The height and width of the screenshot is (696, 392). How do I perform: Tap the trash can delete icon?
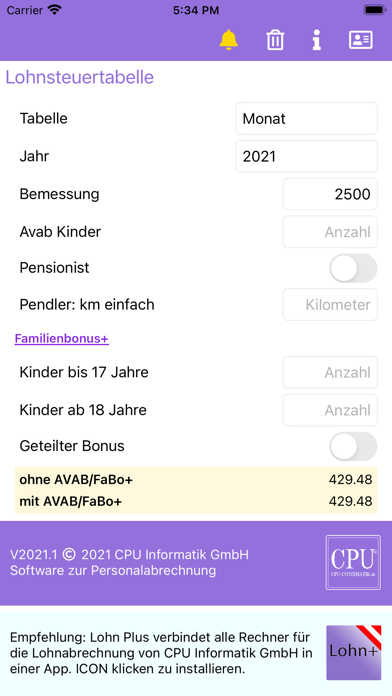coord(275,40)
